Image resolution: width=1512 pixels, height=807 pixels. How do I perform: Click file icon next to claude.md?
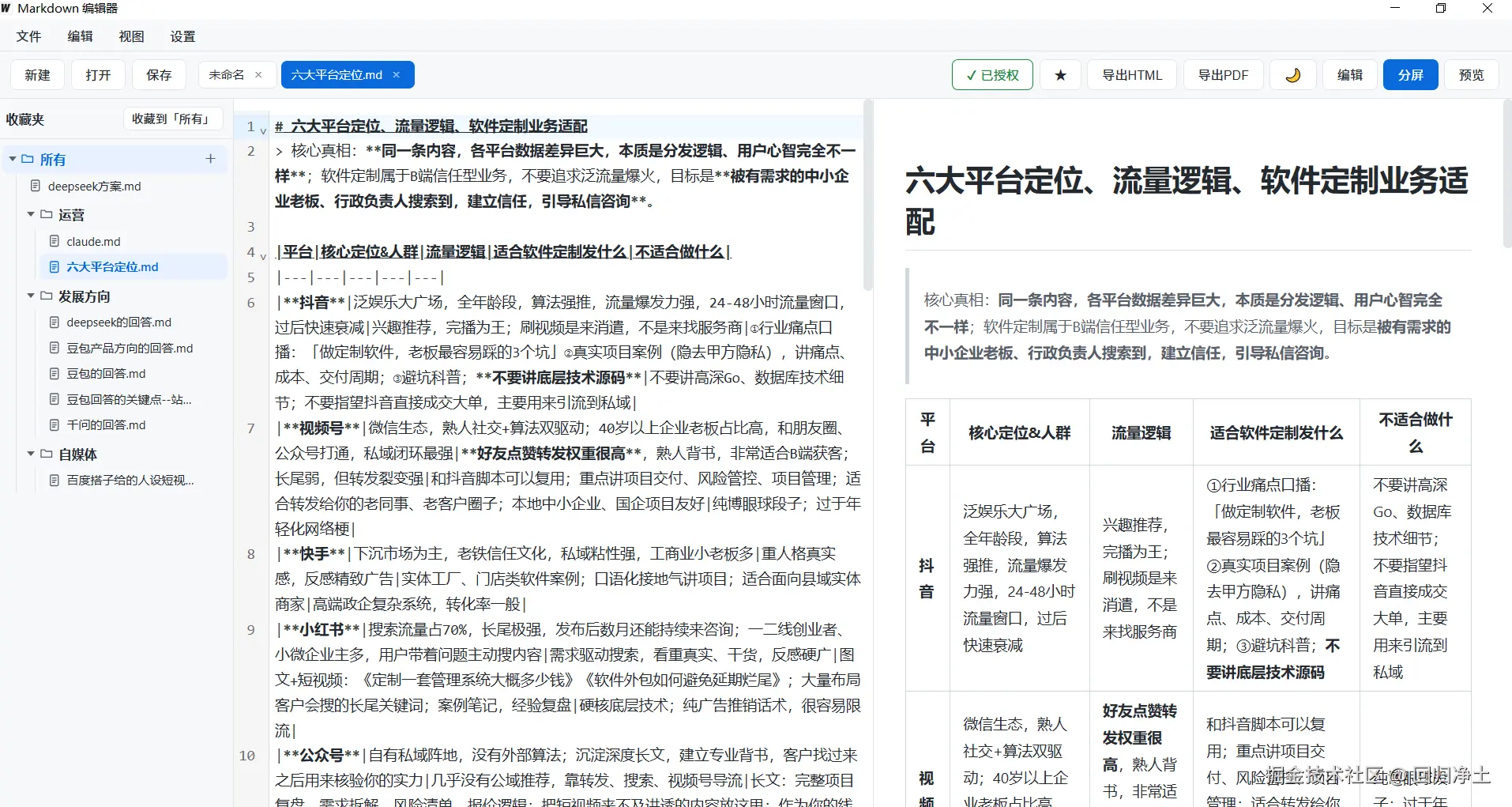55,241
